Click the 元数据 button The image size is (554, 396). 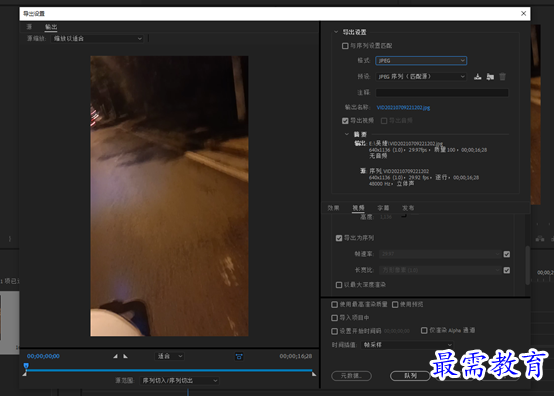(x=351, y=376)
